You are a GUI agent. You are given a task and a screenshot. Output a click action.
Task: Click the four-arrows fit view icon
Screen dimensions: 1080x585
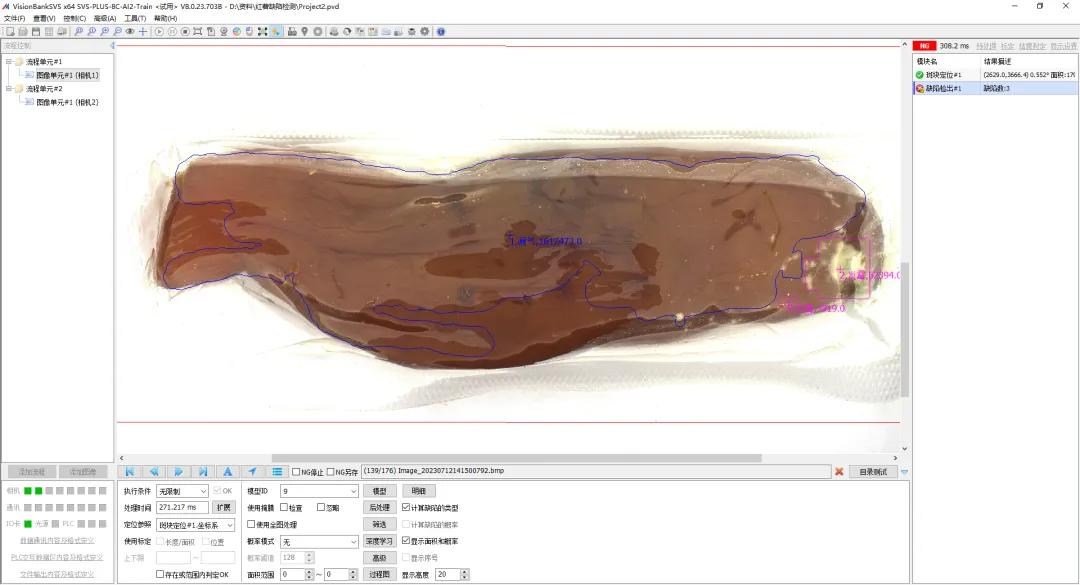pos(262,32)
